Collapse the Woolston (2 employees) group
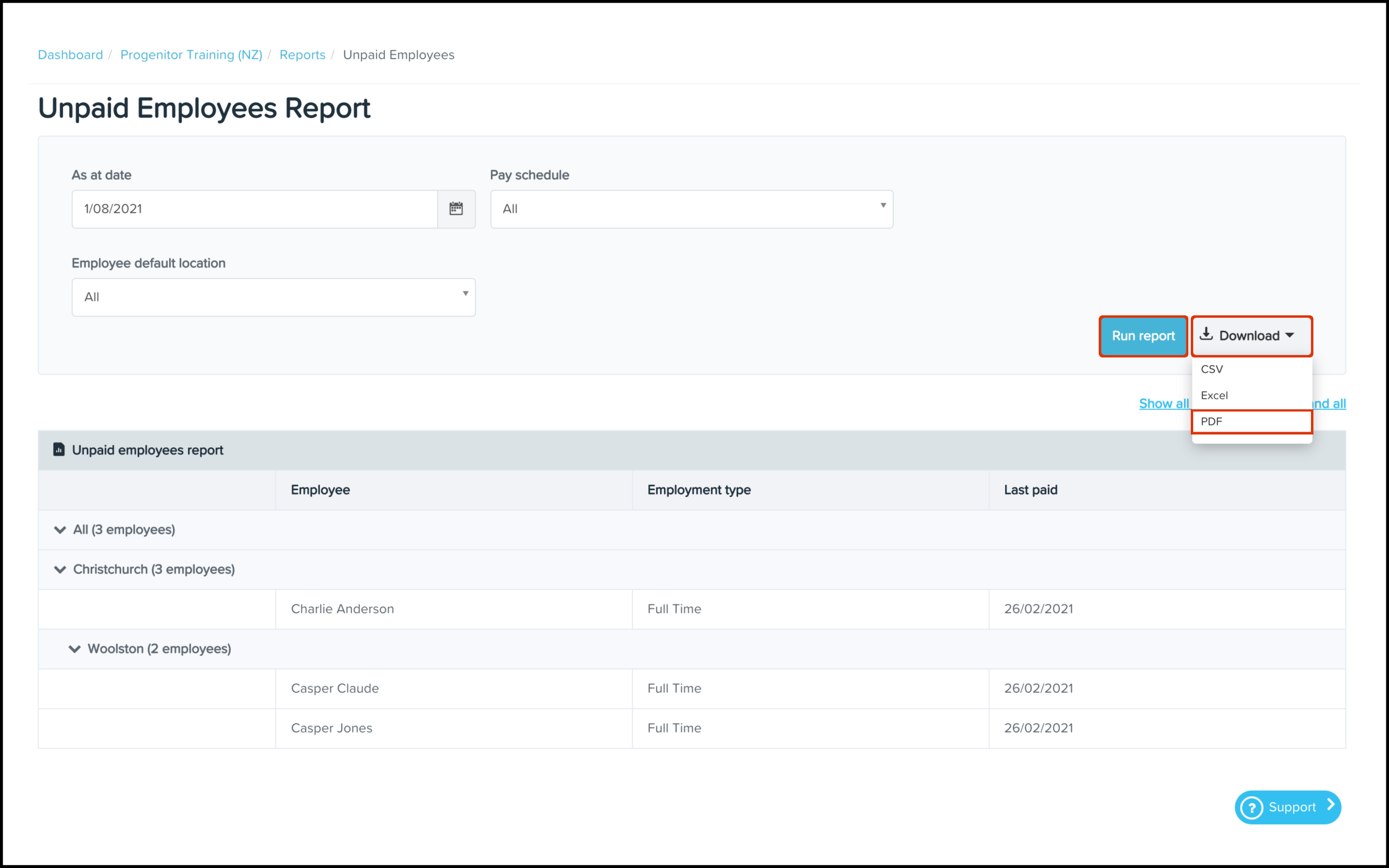1389x868 pixels. tap(75, 649)
